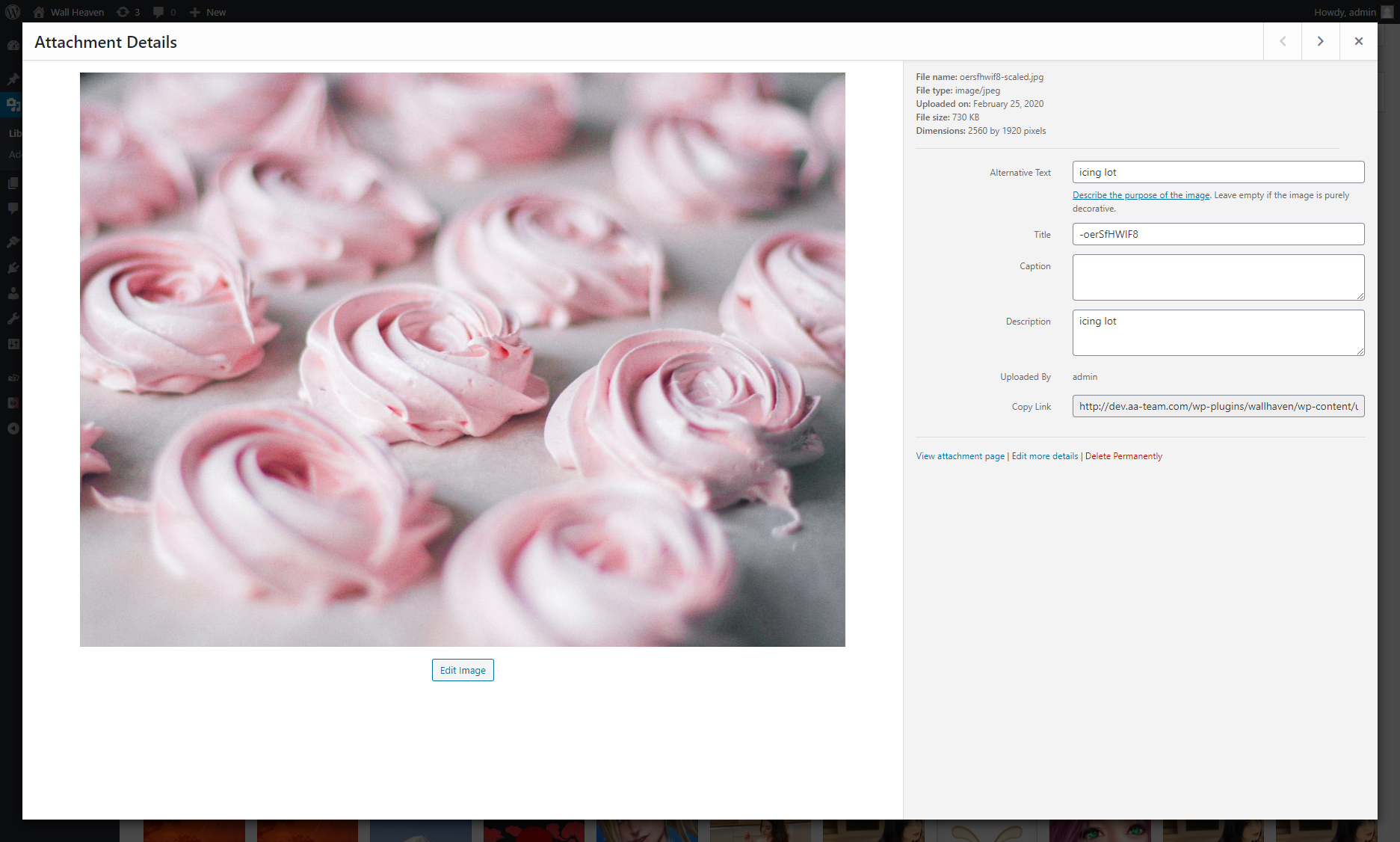Open the Tools wrench icon in the sidebar
The image size is (1400, 842).
[x=13, y=319]
